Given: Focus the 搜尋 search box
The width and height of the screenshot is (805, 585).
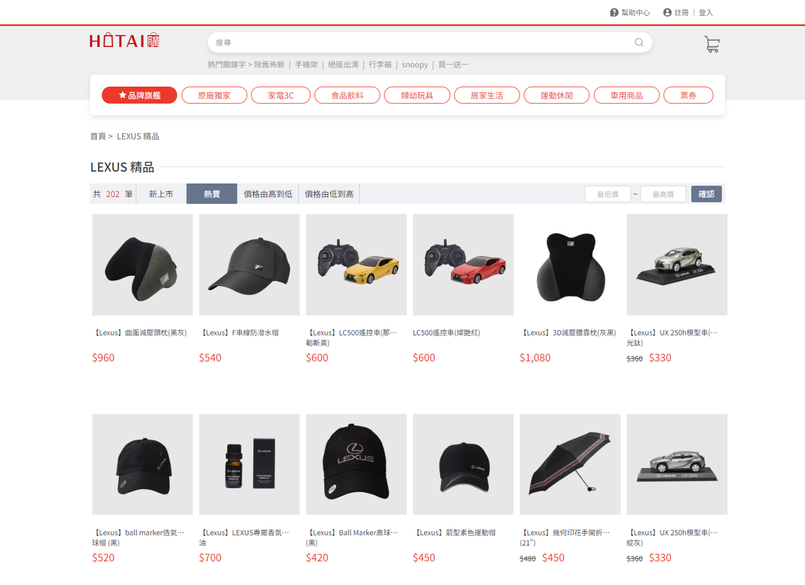Looking at the screenshot, I should (x=430, y=43).
